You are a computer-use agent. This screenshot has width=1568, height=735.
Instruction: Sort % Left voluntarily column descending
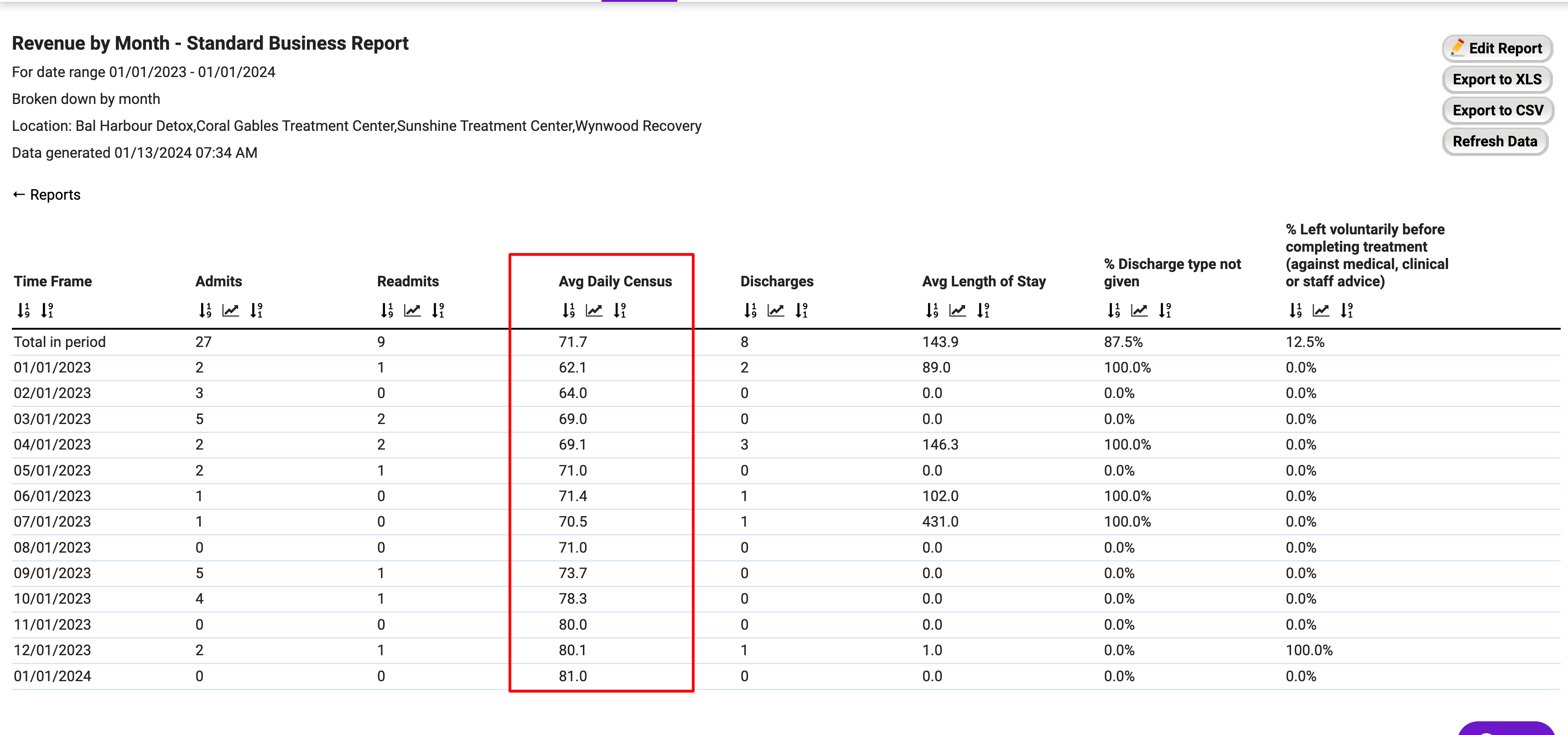point(1346,311)
